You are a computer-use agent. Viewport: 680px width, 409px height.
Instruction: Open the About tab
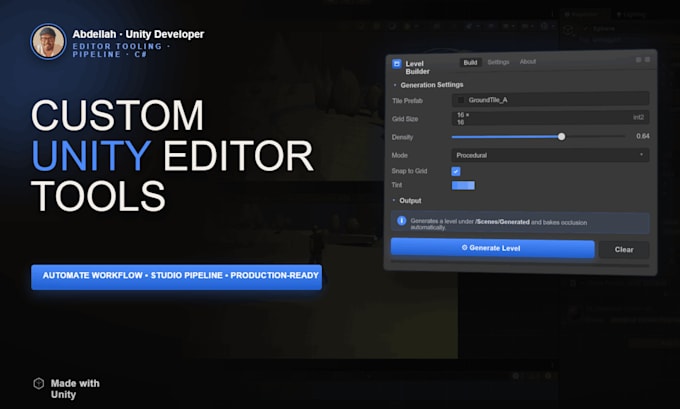coord(528,62)
